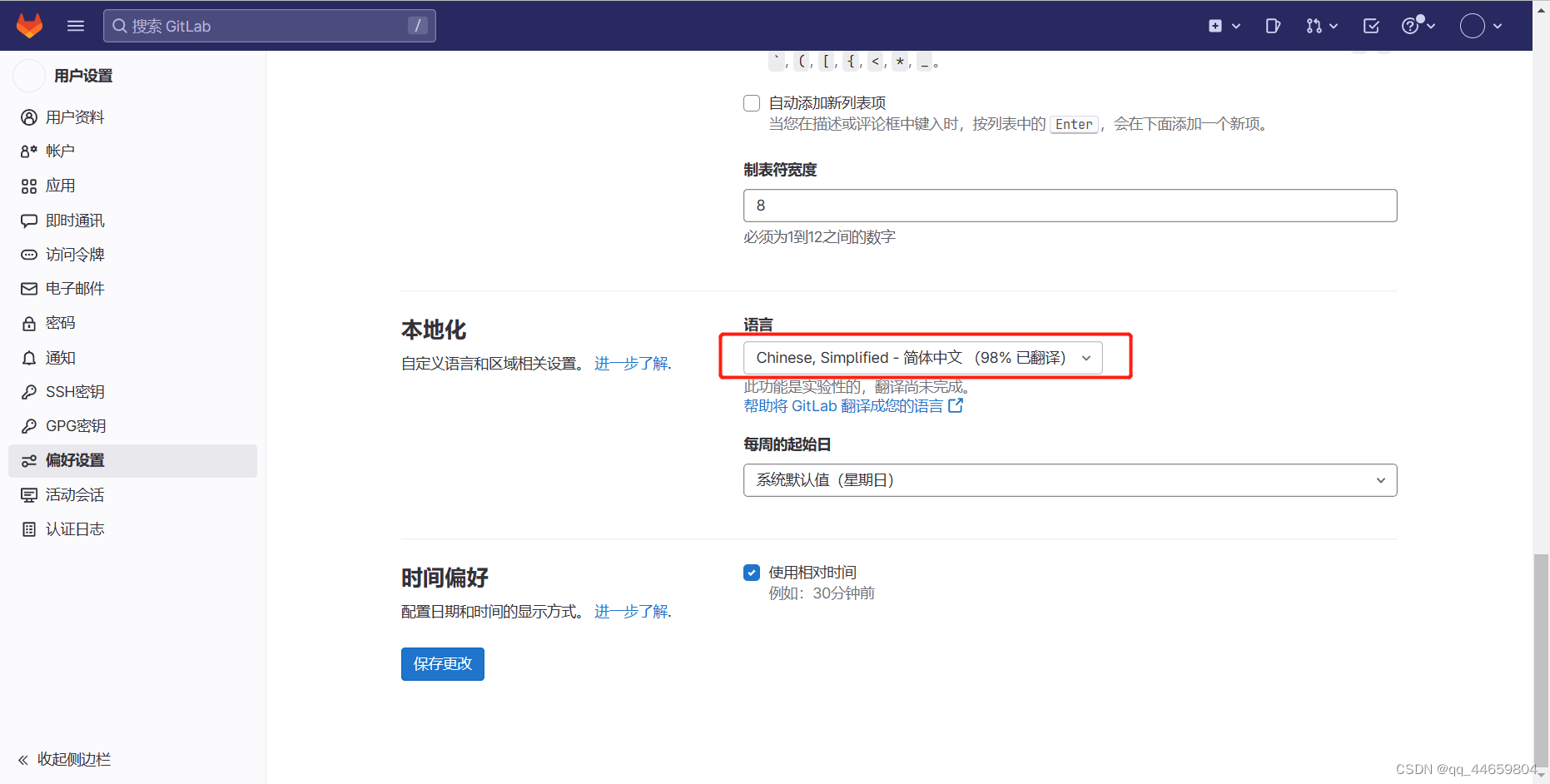
Task: Go to 用户资料 in sidebar
Action: [132, 117]
